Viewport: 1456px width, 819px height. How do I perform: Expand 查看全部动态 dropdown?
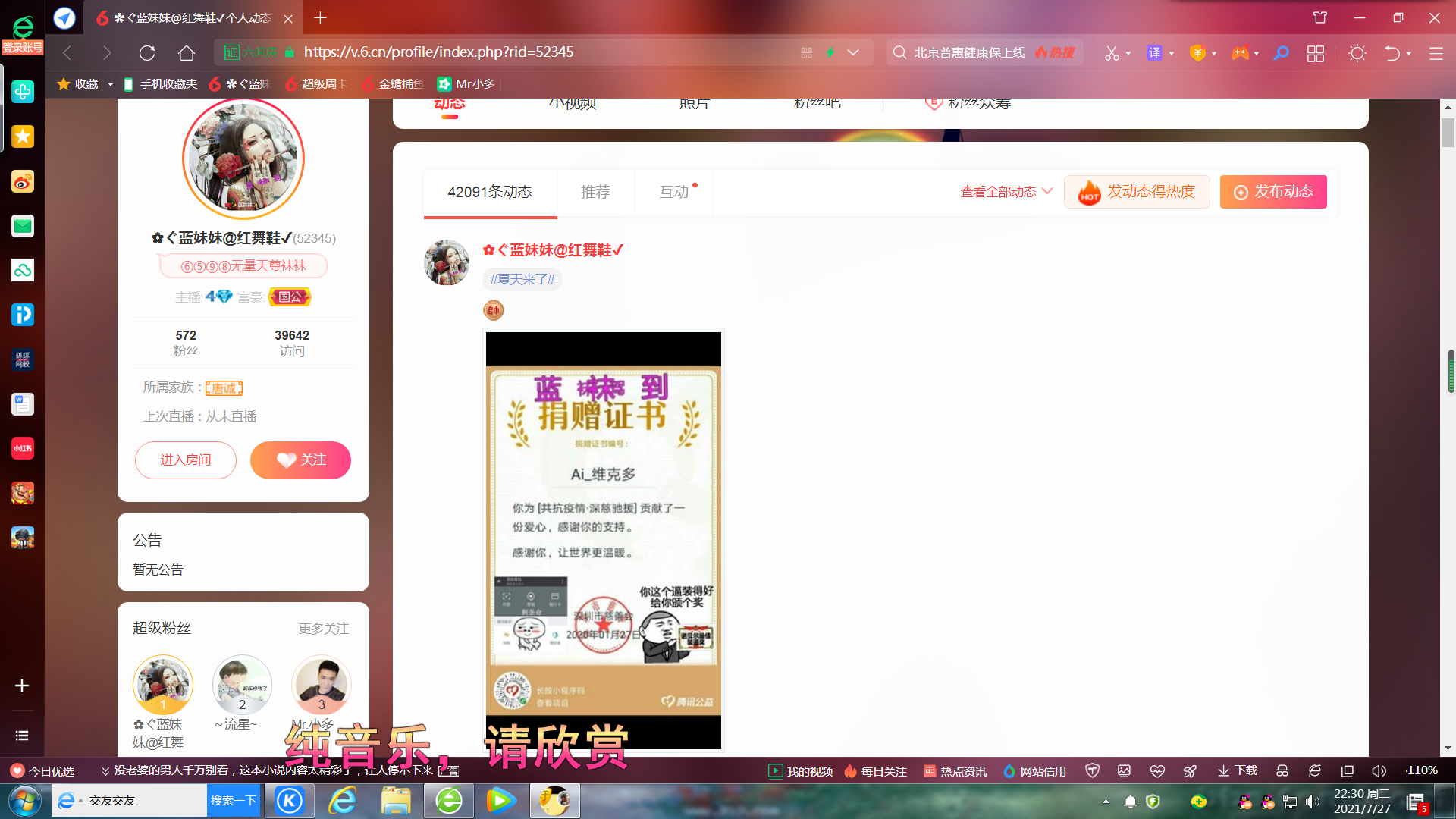click(1006, 192)
